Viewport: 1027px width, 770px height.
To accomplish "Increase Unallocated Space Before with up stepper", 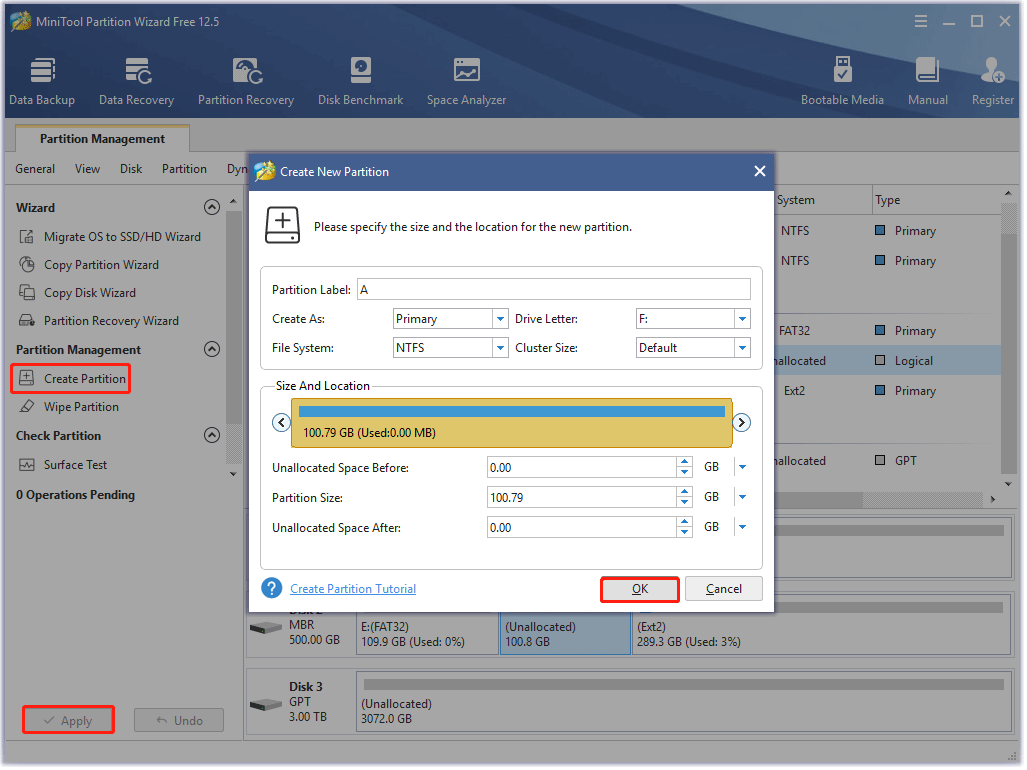I will [x=686, y=463].
